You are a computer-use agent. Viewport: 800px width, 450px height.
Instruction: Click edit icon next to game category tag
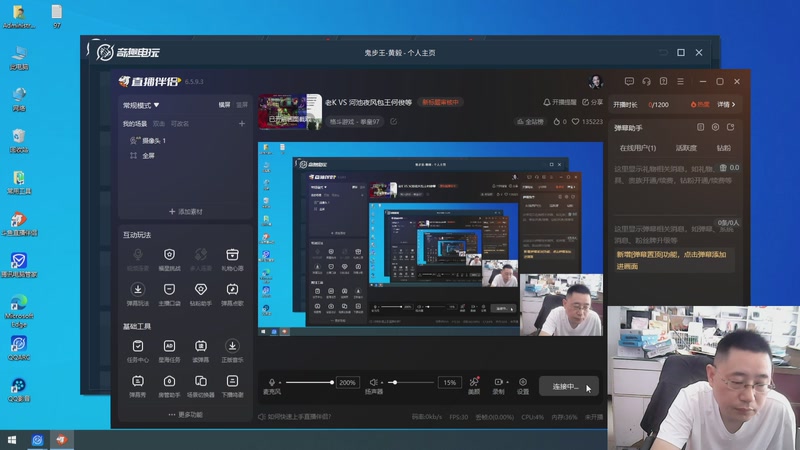(393, 121)
